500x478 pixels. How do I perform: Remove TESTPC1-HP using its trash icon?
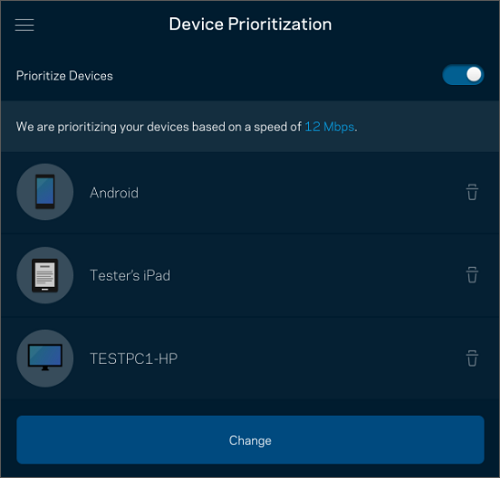472,358
